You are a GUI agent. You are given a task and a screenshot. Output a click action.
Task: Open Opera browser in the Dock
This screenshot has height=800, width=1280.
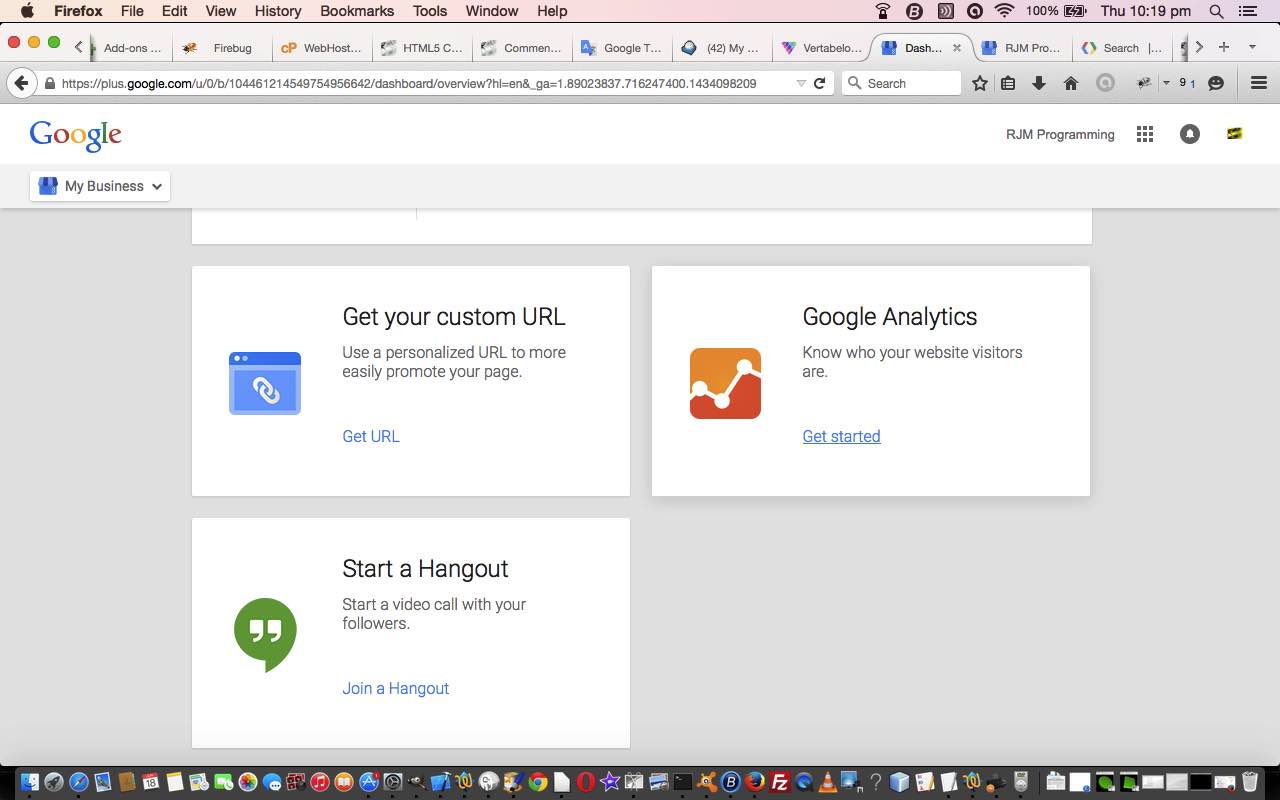(586, 782)
